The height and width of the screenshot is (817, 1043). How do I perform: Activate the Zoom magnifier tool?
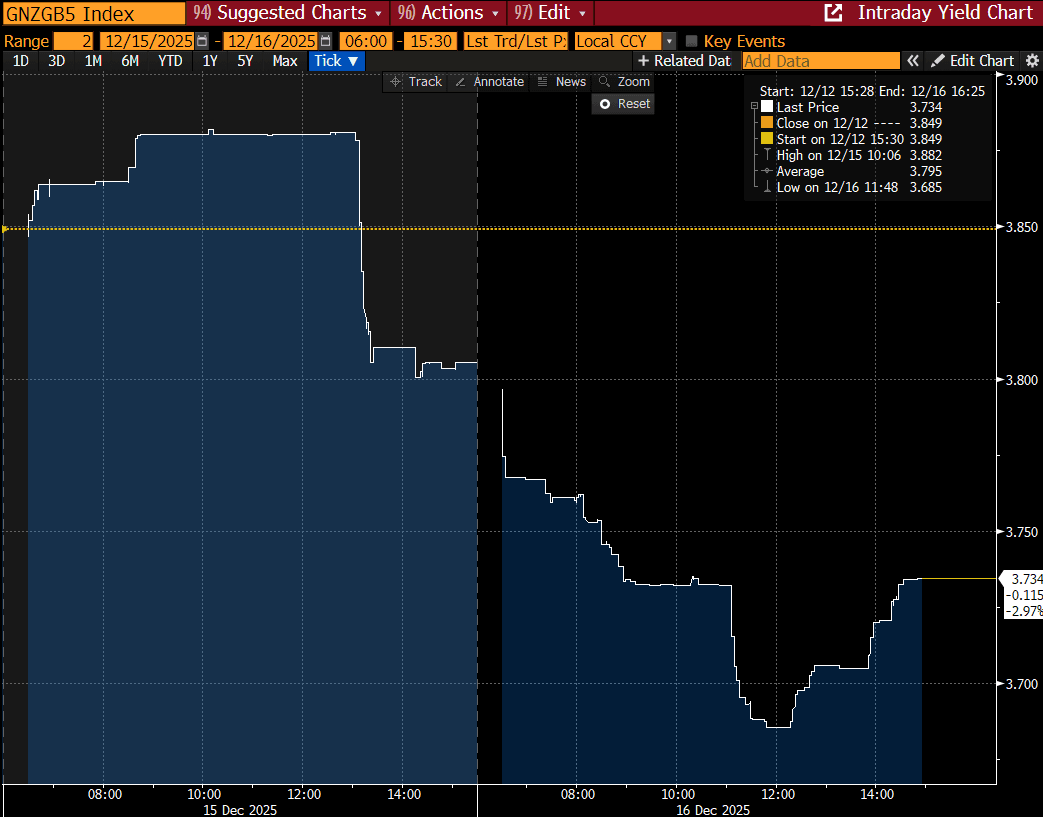click(x=624, y=82)
